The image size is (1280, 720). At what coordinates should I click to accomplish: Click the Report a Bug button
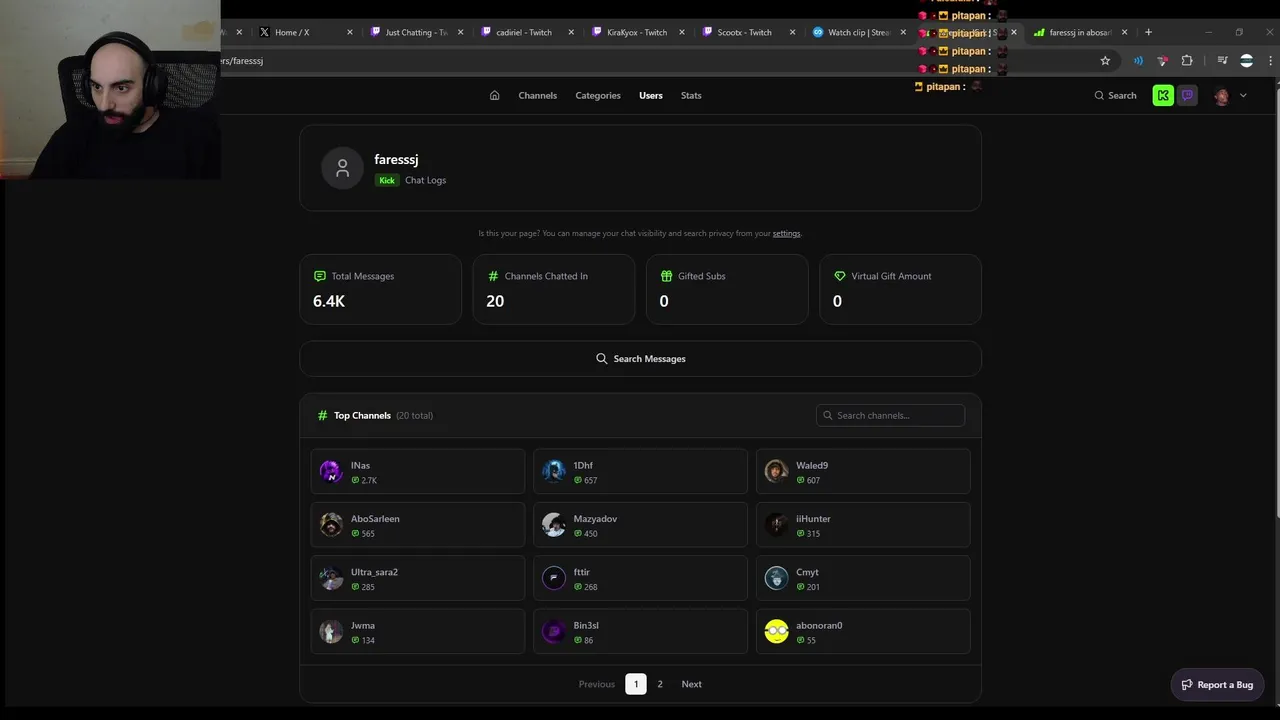click(1217, 685)
